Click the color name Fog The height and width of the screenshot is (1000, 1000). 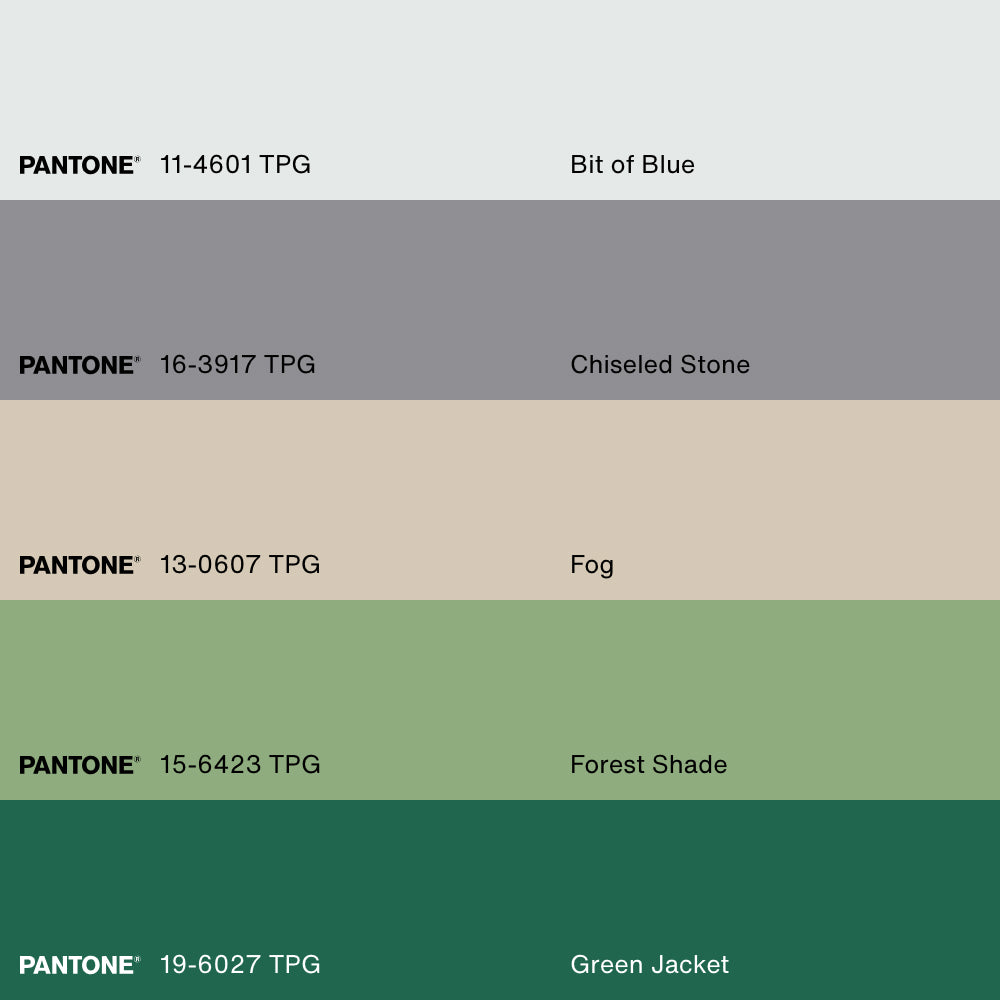pyautogui.click(x=592, y=566)
